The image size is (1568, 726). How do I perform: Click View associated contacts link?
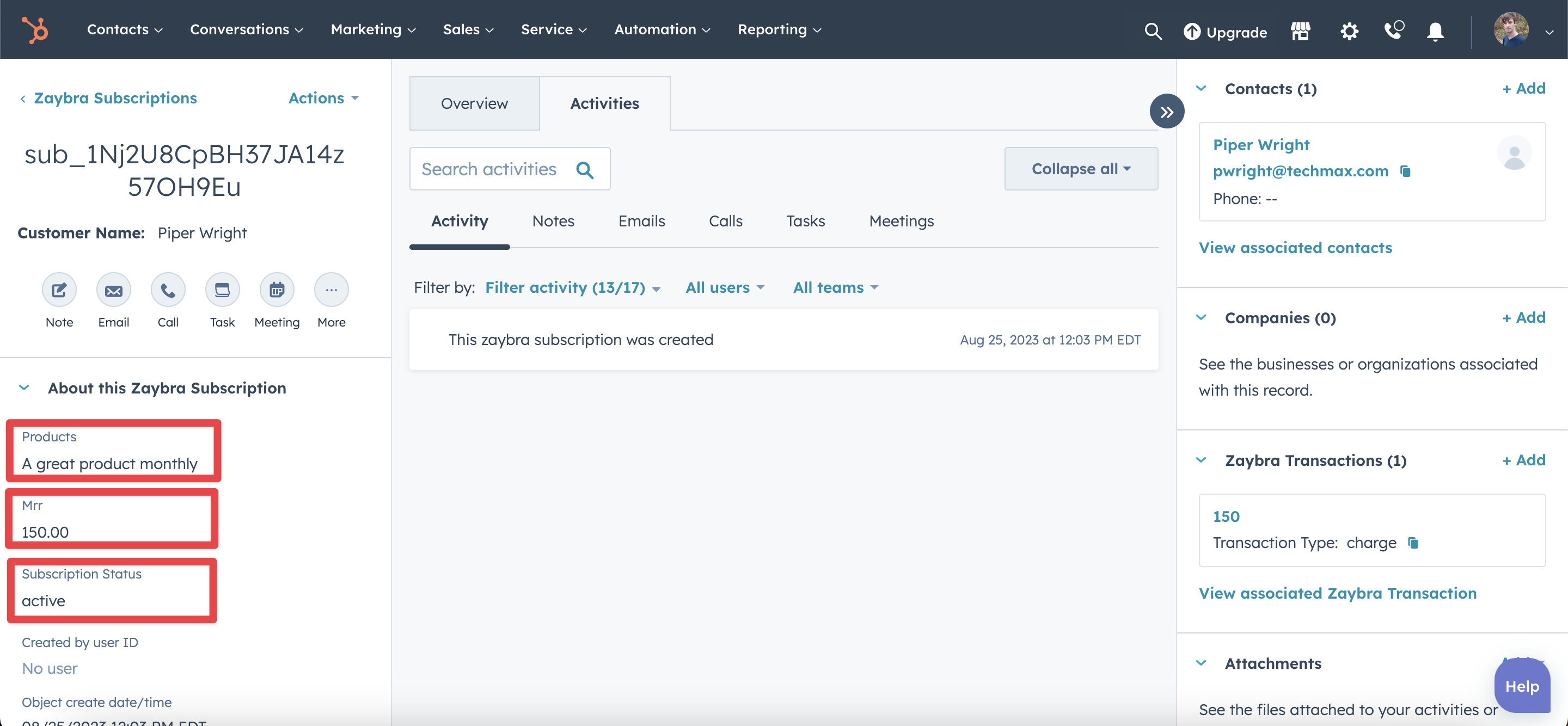click(1295, 248)
